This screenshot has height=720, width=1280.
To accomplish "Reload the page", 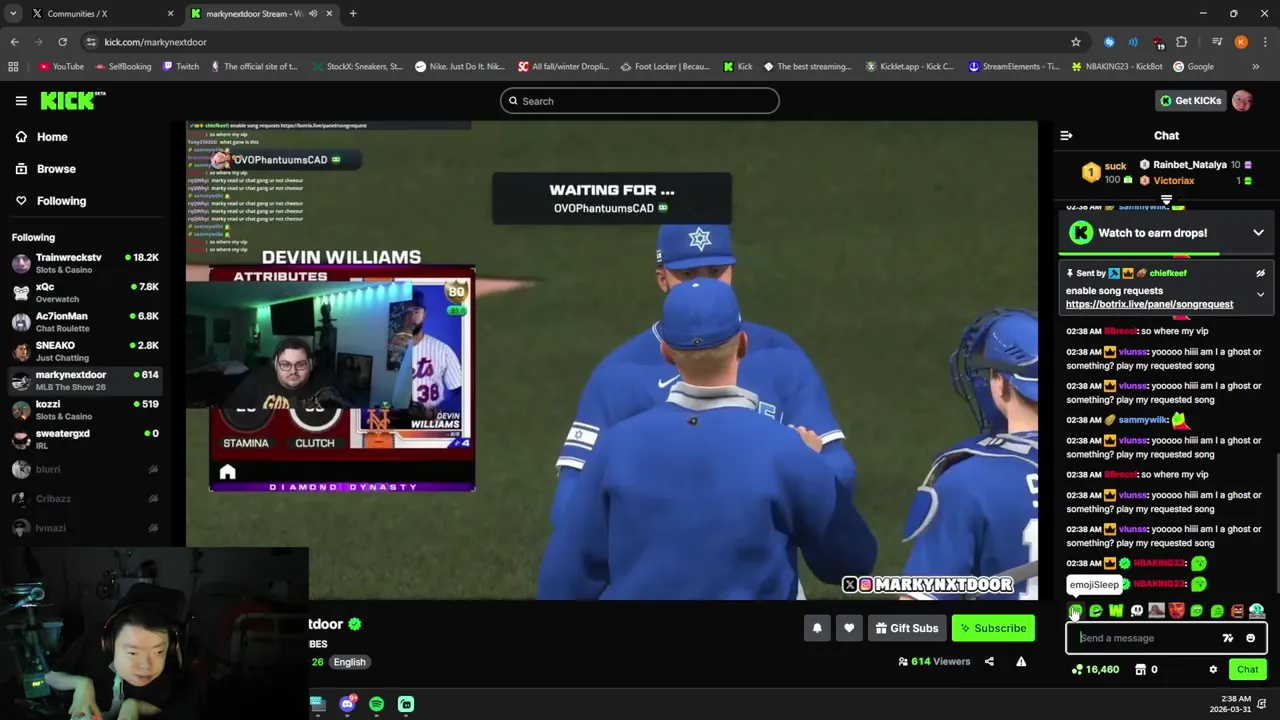I will 62,42.
